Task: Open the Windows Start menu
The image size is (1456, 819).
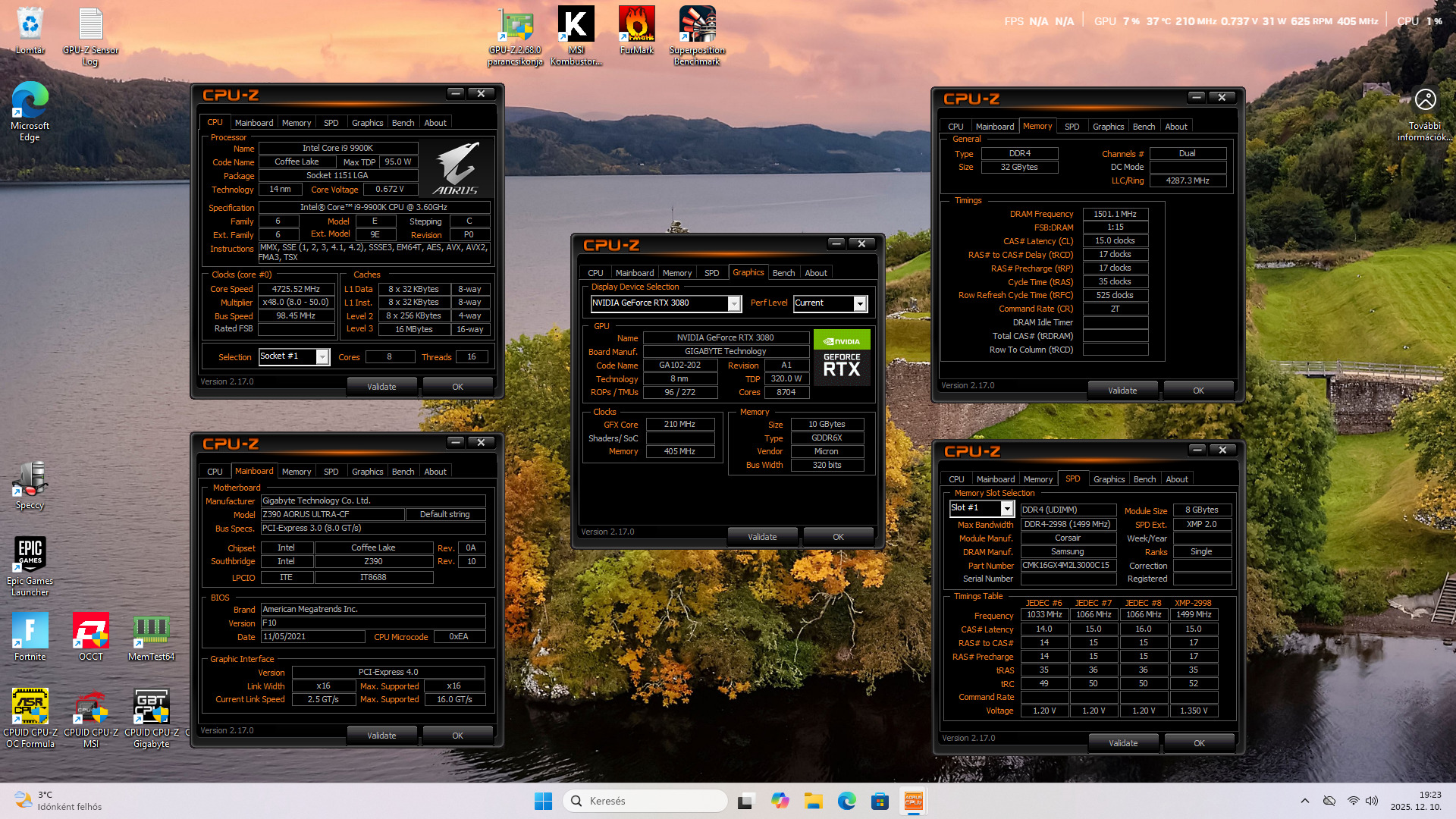Action: 543,801
